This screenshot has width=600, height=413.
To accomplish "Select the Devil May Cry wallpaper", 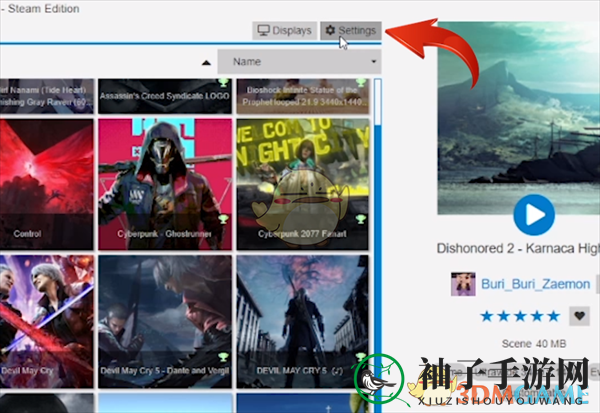I will (46, 322).
